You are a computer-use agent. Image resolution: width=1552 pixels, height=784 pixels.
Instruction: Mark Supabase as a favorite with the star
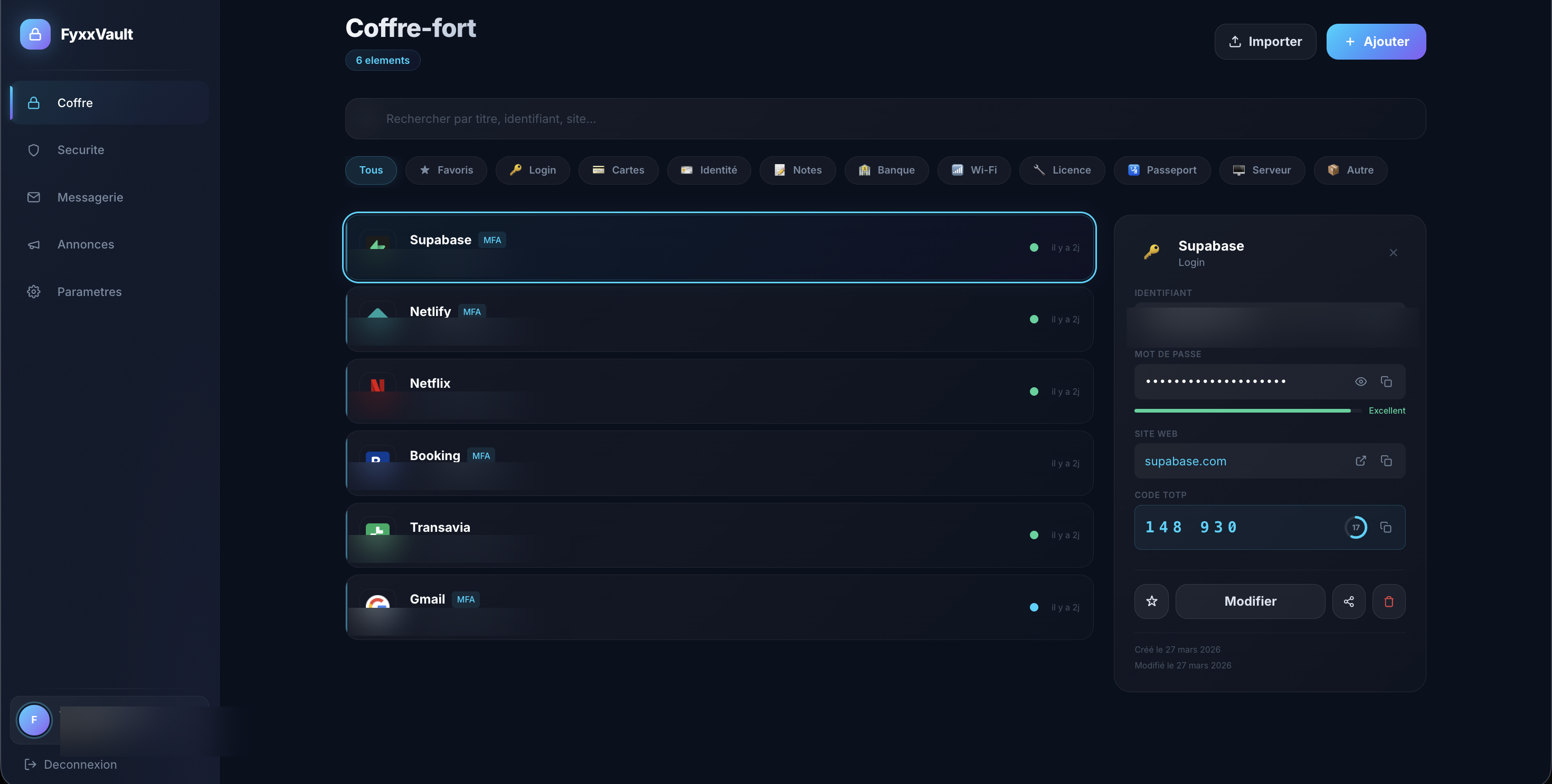click(1151, 601)
